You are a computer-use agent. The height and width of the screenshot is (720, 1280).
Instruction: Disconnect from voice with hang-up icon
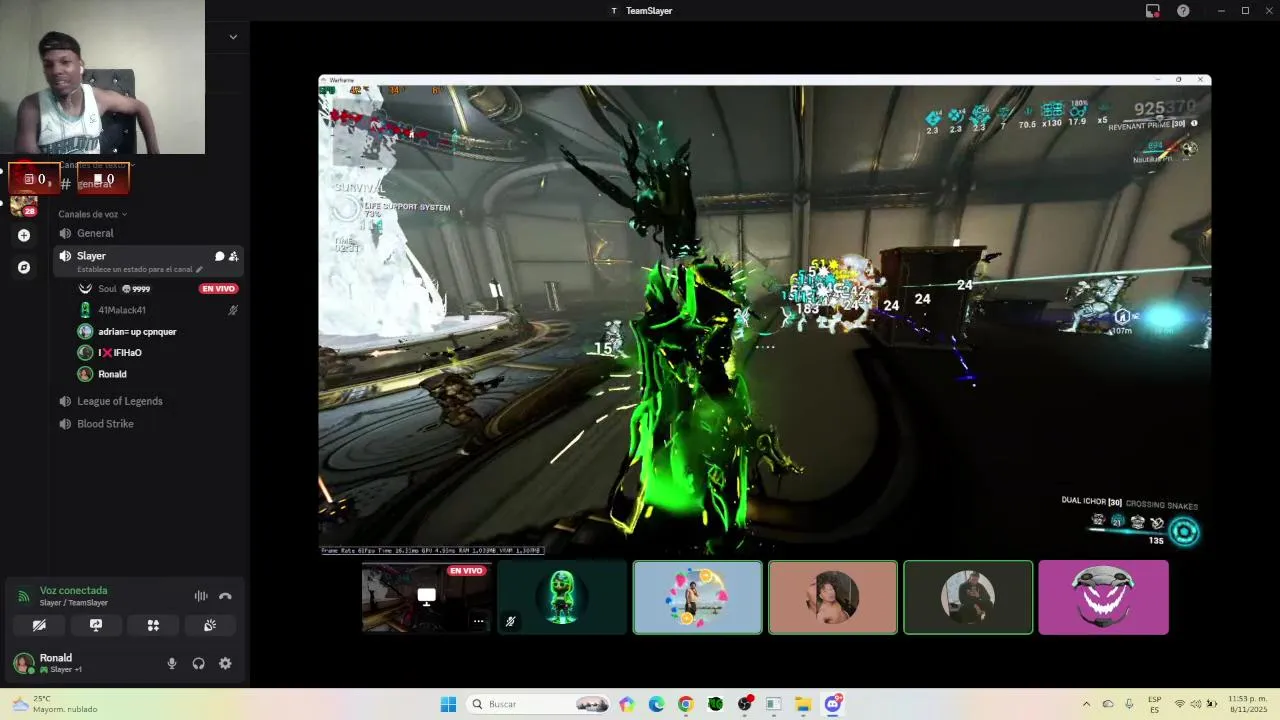click(x=225, y=596)
